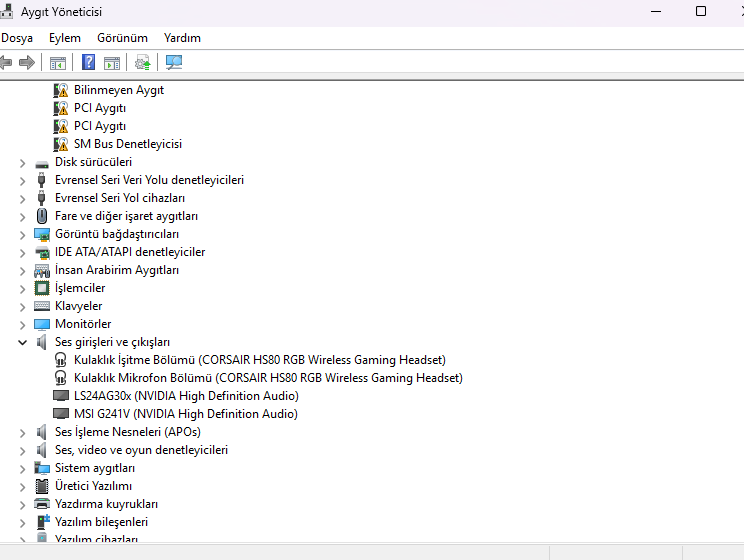The image size is (744, 560).
Task: Click the Bilinmeyen Aygıt warning icon
Action: click(x=61, y=90)
